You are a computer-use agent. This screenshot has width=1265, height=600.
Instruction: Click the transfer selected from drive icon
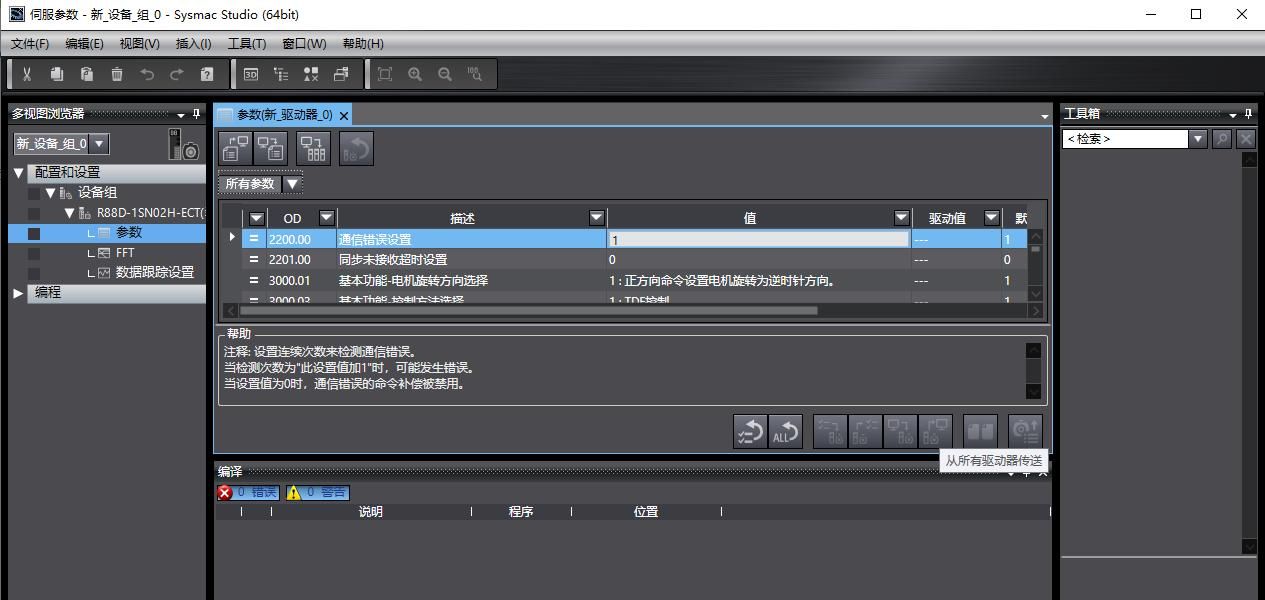point(865,431)
